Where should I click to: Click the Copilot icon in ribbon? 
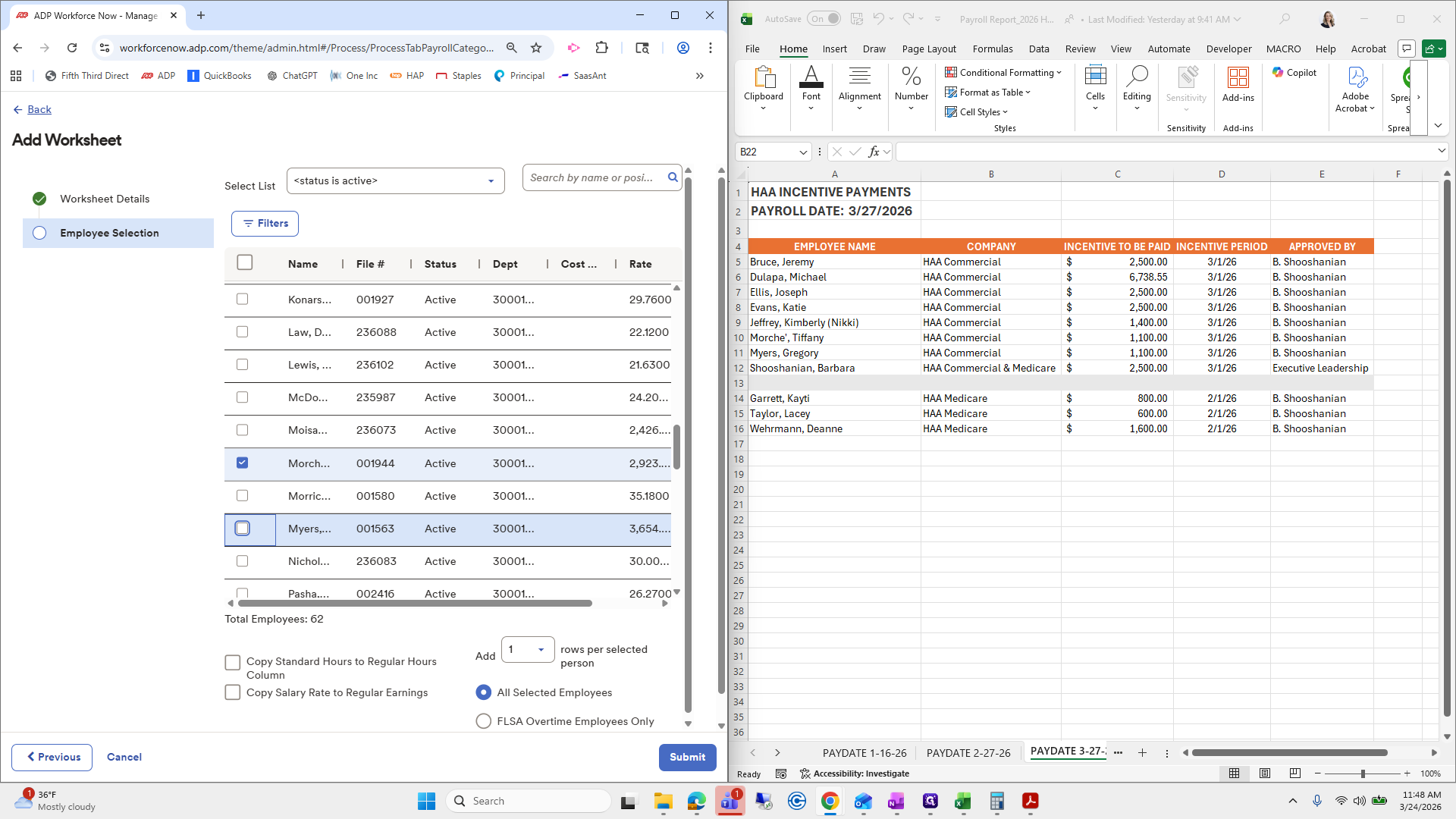pos(1279,73)
